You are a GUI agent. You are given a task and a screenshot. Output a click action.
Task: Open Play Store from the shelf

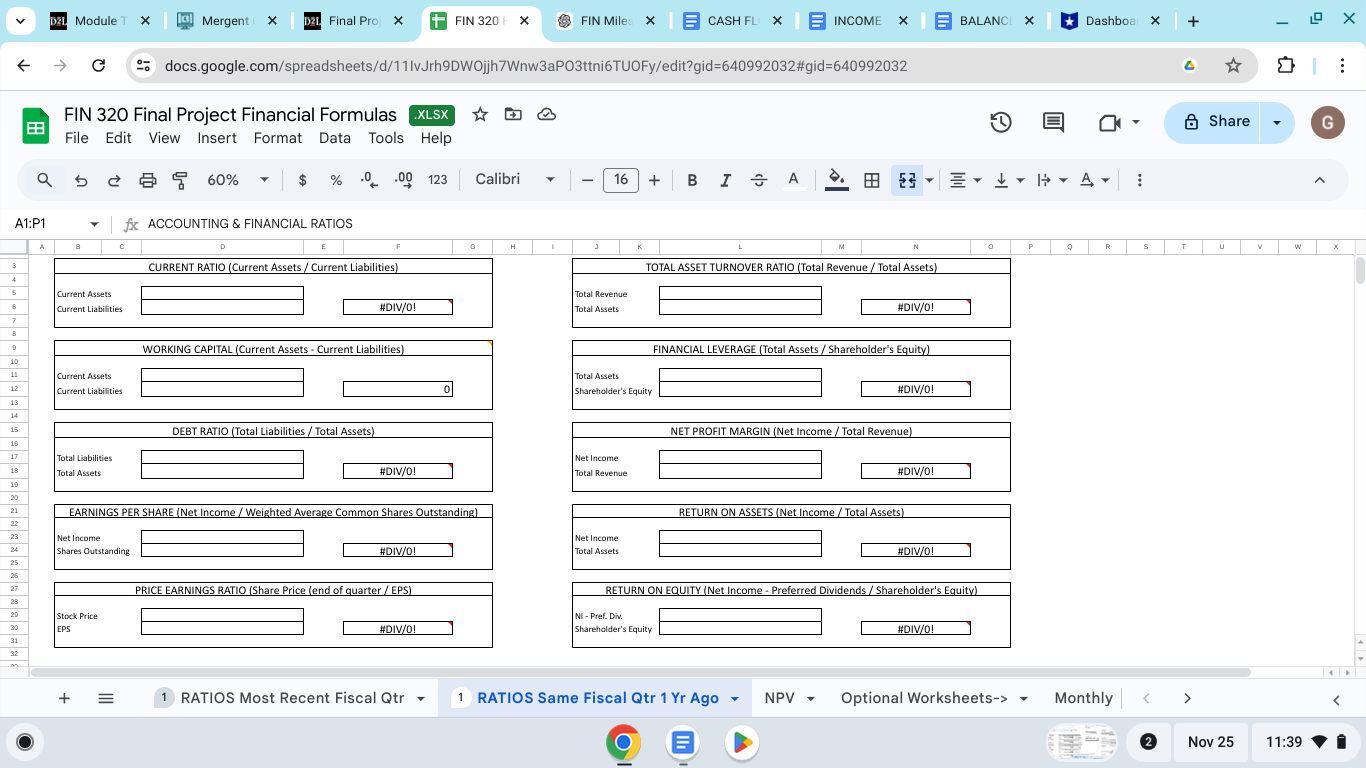pyautogui.click(x=742, y=743)
